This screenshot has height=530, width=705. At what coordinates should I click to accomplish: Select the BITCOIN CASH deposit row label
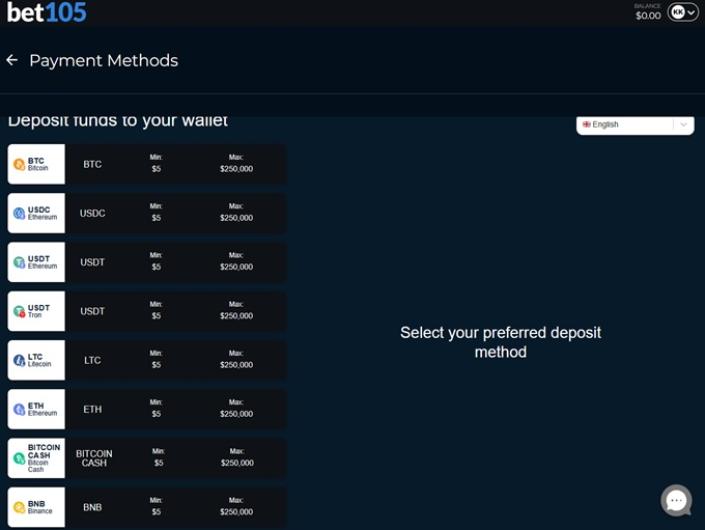[93, 458]
